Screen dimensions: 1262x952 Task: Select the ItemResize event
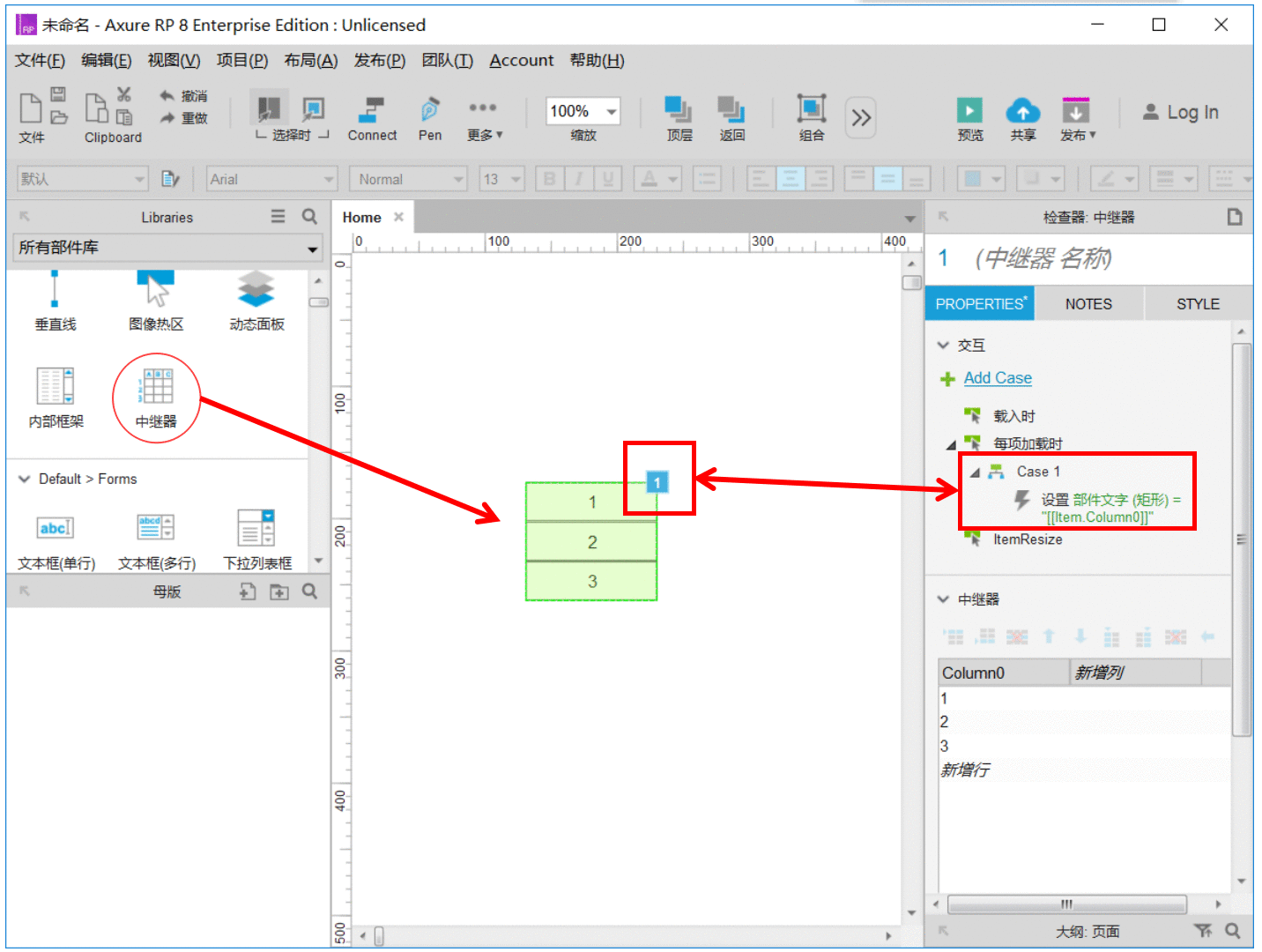coord(1027,539)
